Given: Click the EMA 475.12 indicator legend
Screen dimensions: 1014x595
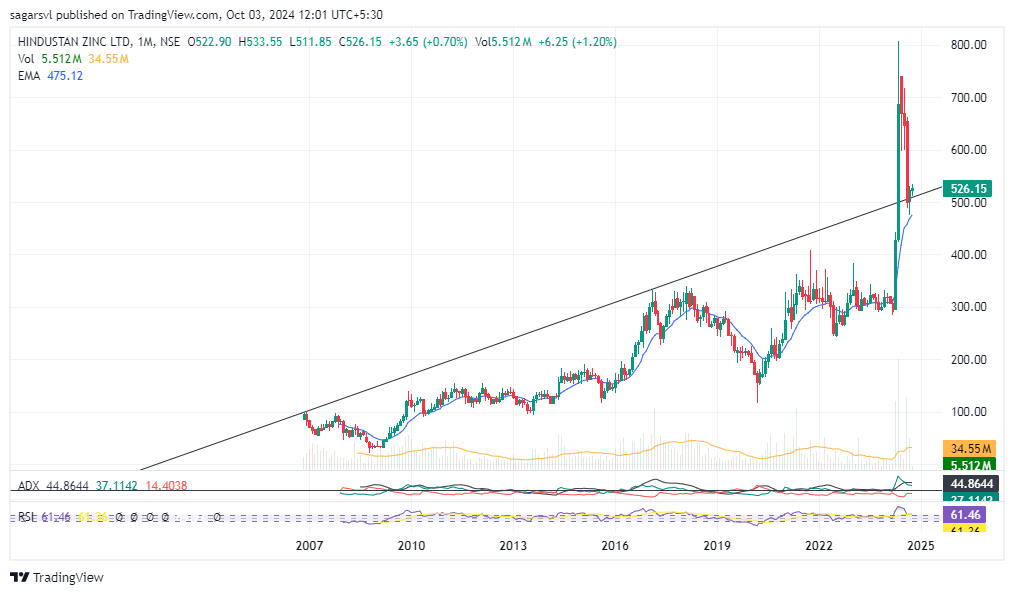Looking at the screenshot, I should [50, 76].
